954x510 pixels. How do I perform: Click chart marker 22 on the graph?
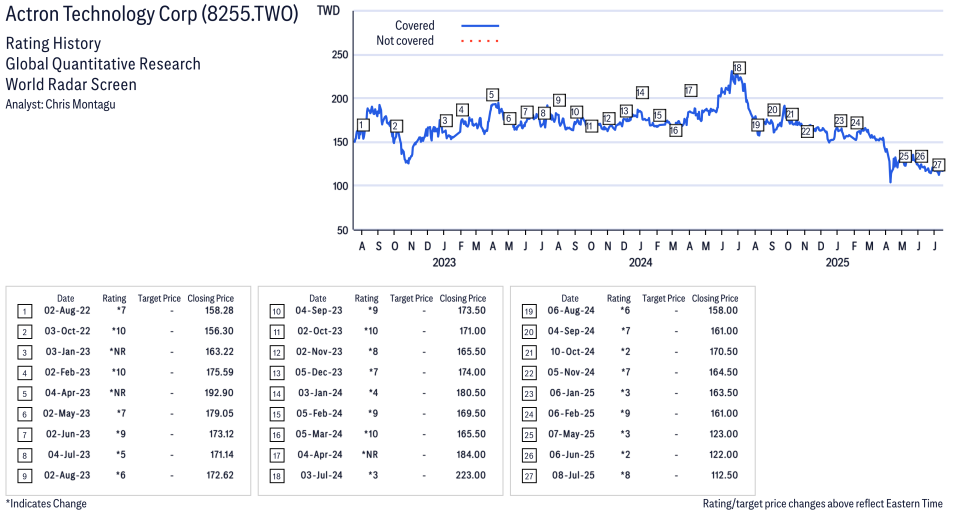pyautogui.click(x=807, y=131)
